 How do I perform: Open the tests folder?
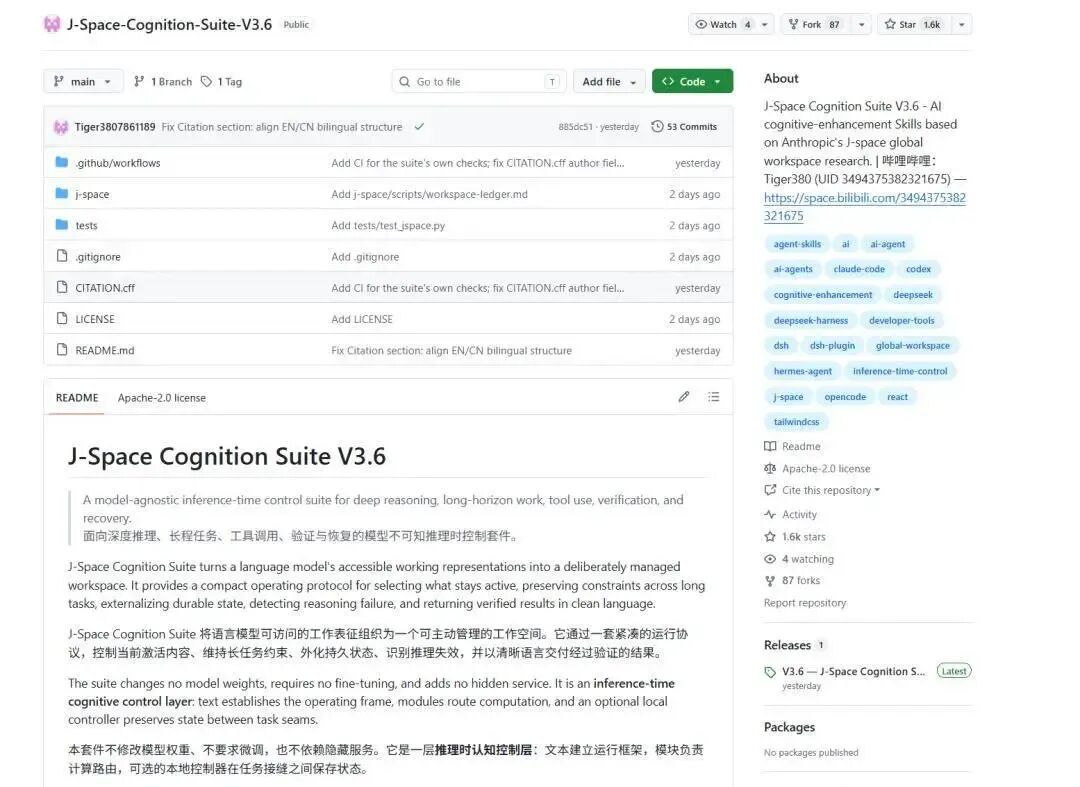point(86,225)
